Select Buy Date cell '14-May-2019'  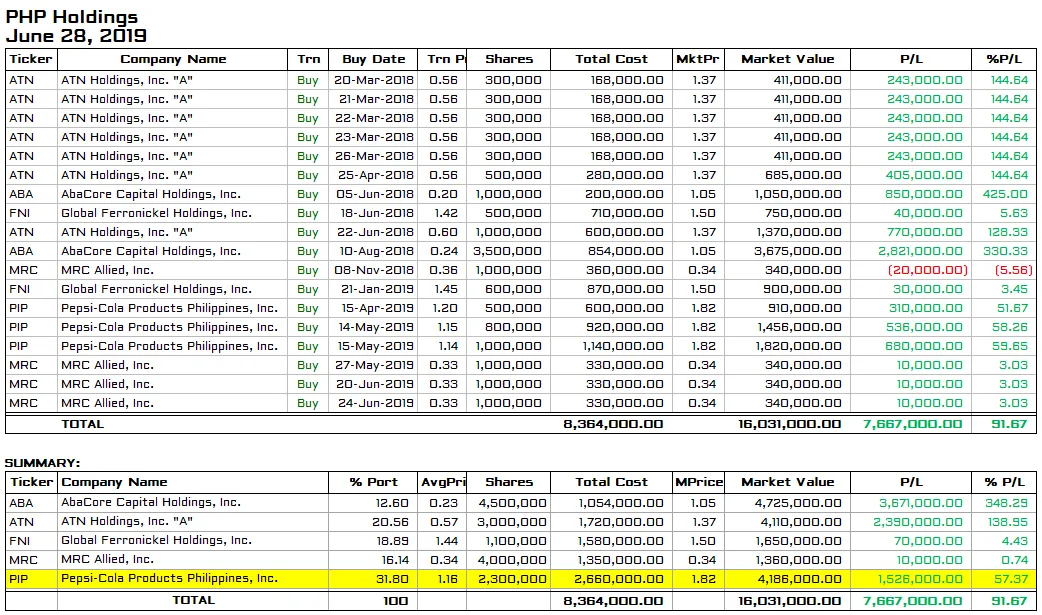(375, 328)
